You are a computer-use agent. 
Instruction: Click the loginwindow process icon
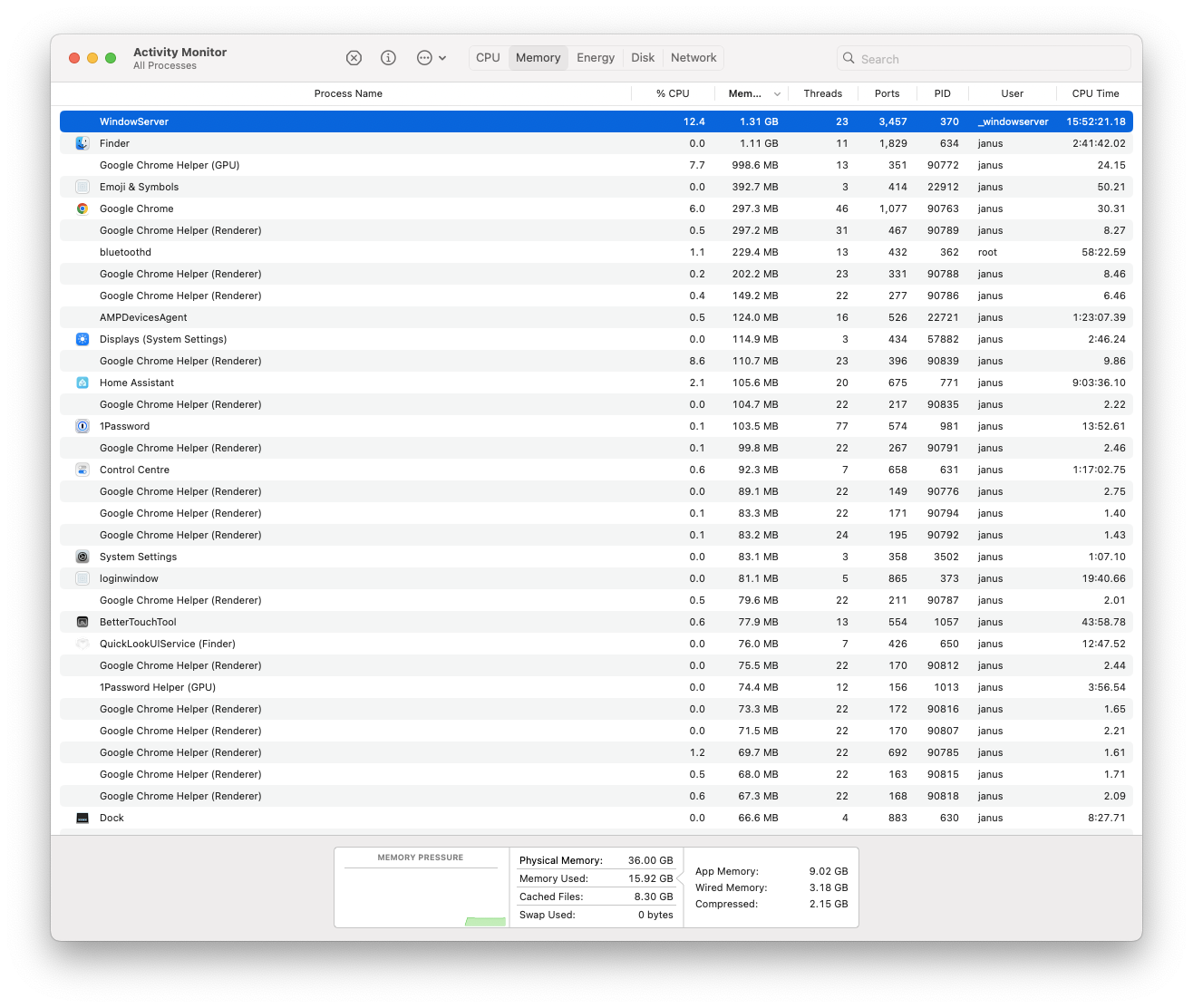82,578
